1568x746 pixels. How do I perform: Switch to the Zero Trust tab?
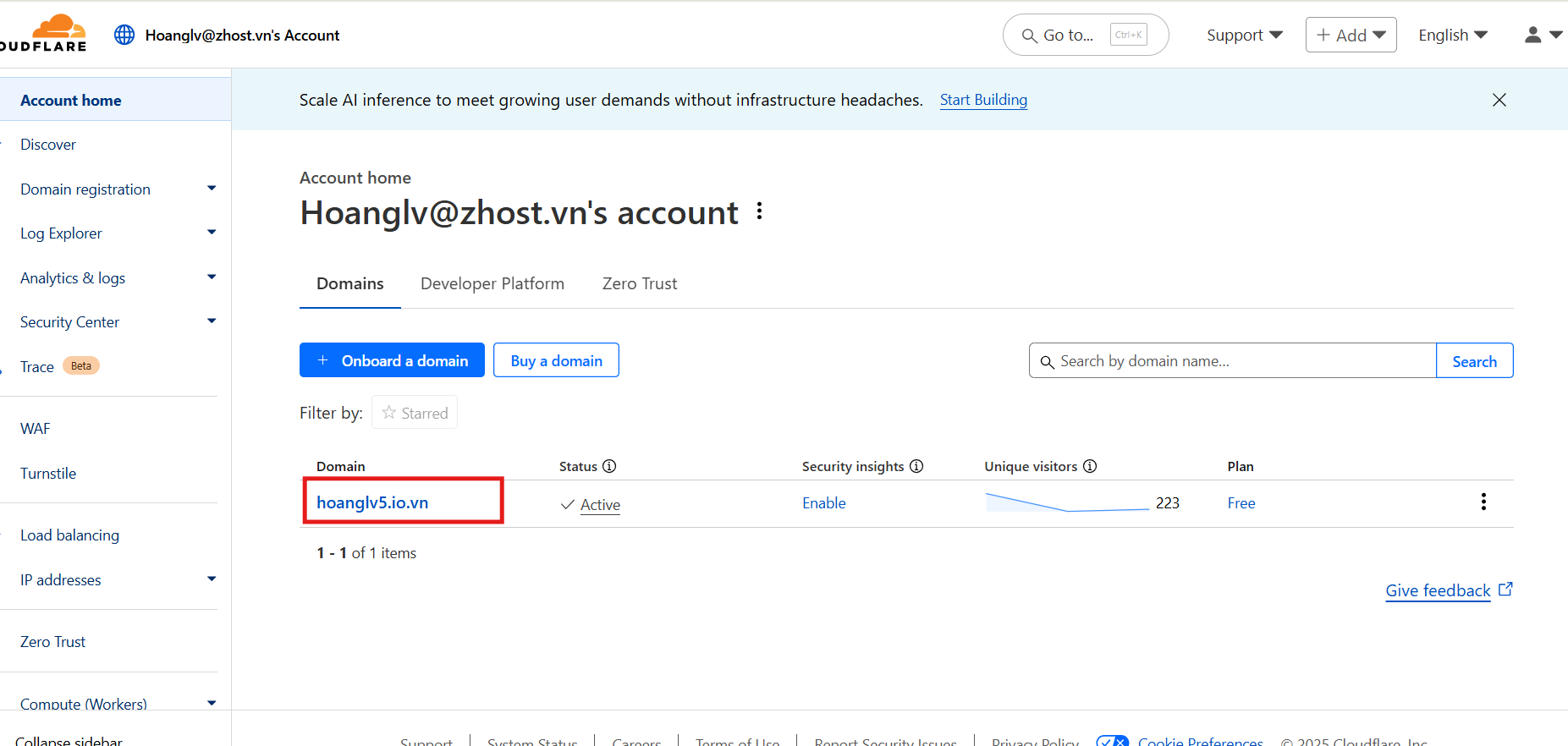pyautogui.click(x=639, y=283)
